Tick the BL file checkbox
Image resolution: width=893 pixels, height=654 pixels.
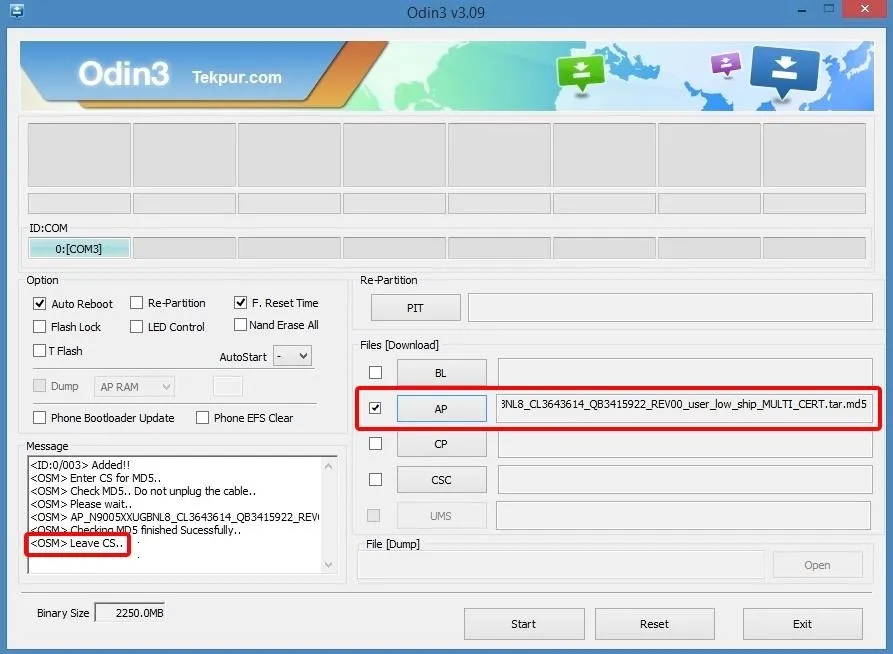[x=375, y=373]
